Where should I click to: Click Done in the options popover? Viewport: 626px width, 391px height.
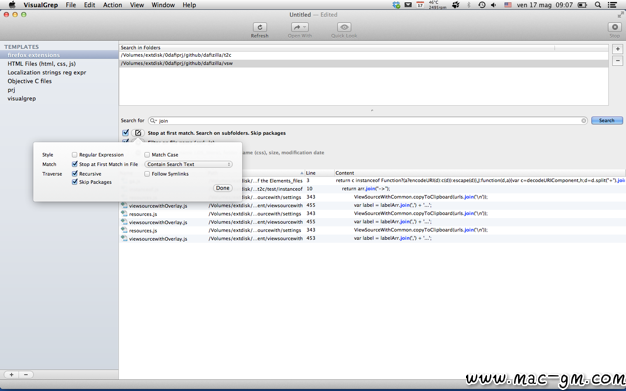(x=223, y=188)
